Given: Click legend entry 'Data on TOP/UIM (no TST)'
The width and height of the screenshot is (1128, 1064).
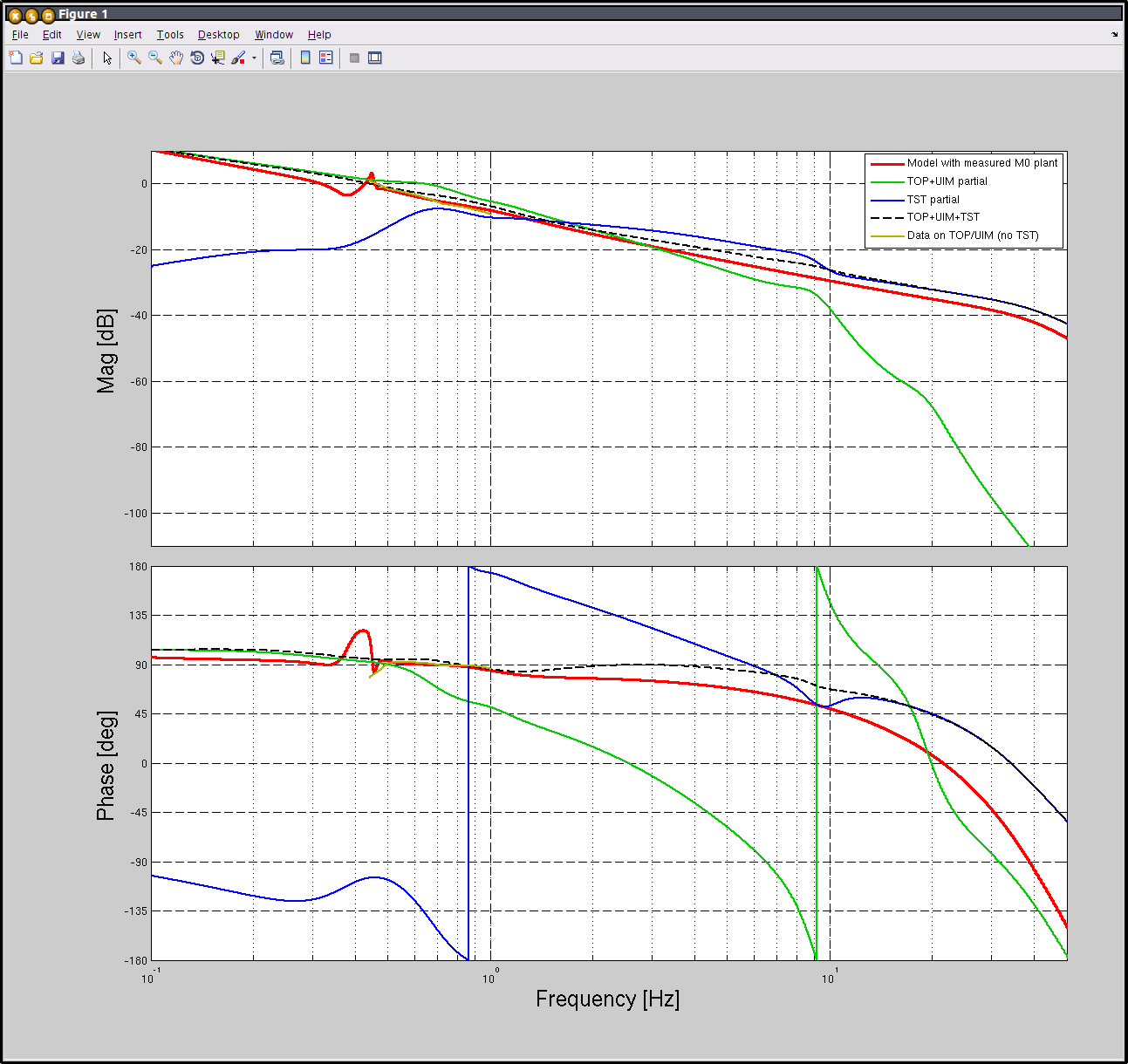Looking at the screenshot, I should click(x=973, y=235).
